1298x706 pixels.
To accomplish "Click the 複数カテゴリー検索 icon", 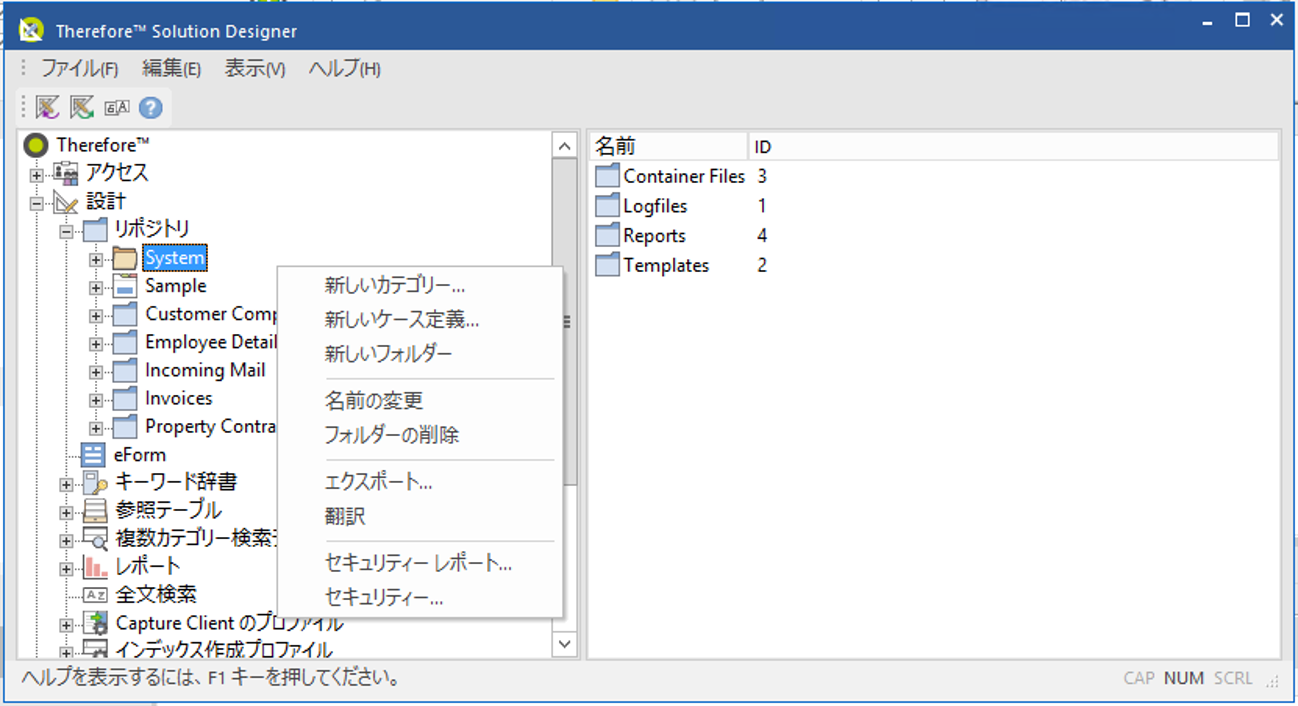I will coord(95,539).
